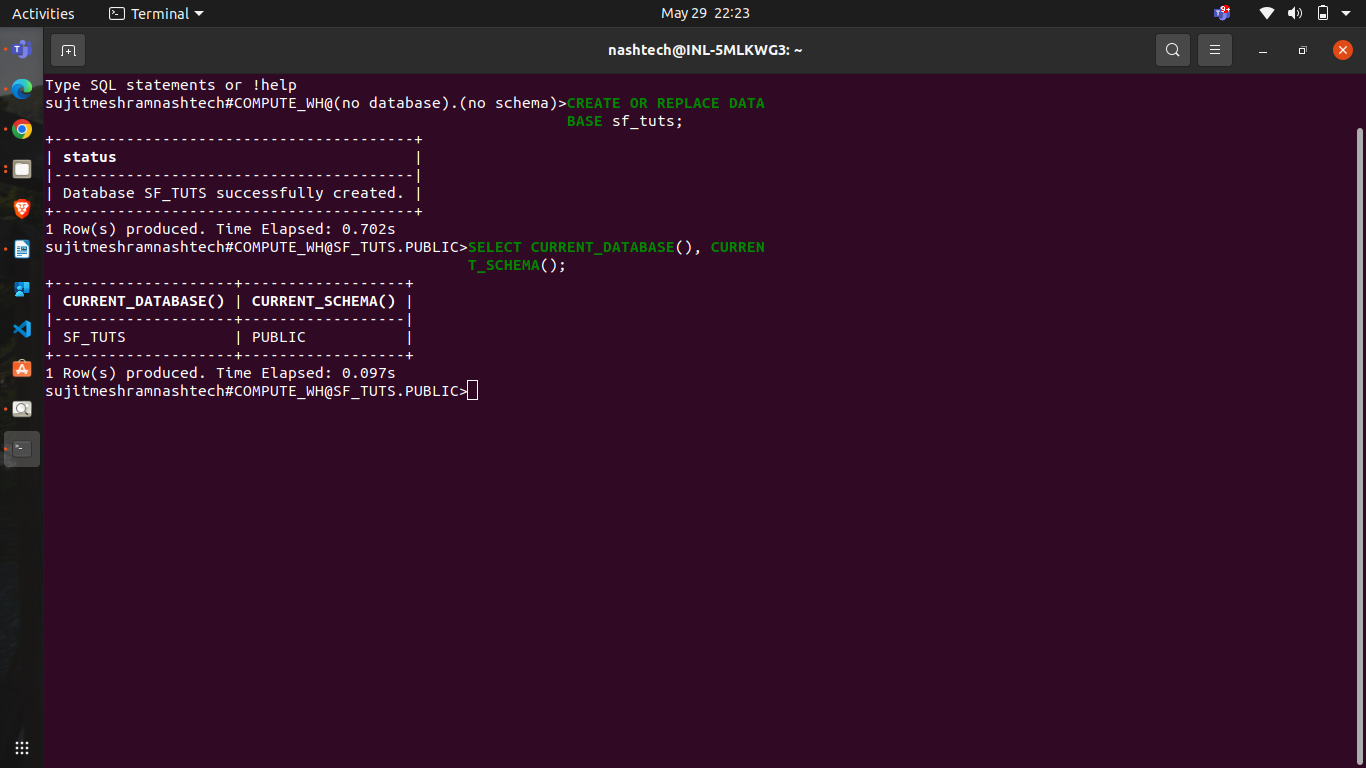The width and height of the screenshot is (1366, 768).
Task: Expand the system menu arrow
Action: pyautogui.click(x=1347, y=13)
